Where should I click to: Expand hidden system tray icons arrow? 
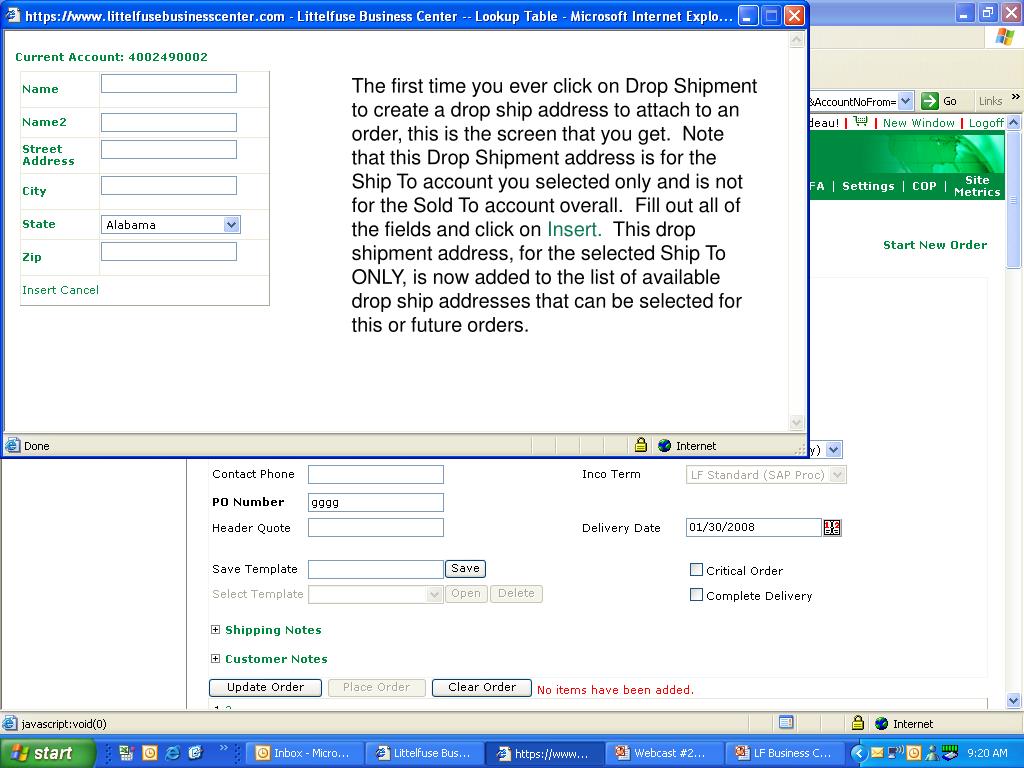(859, 753)
